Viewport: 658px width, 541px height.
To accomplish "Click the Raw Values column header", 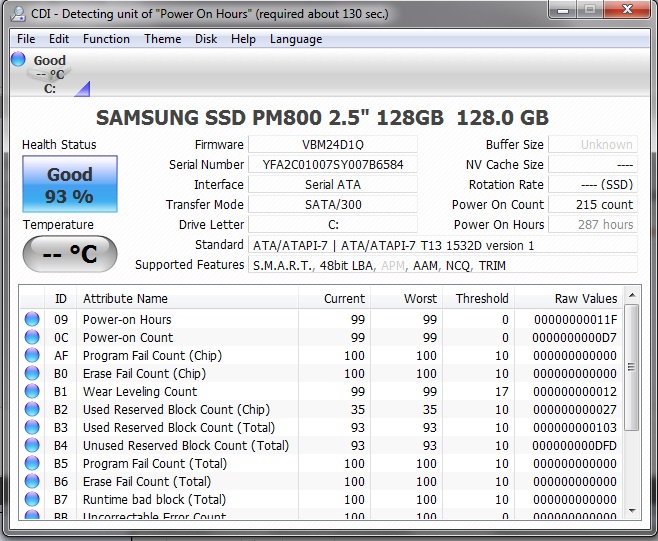I will point(569,298).
